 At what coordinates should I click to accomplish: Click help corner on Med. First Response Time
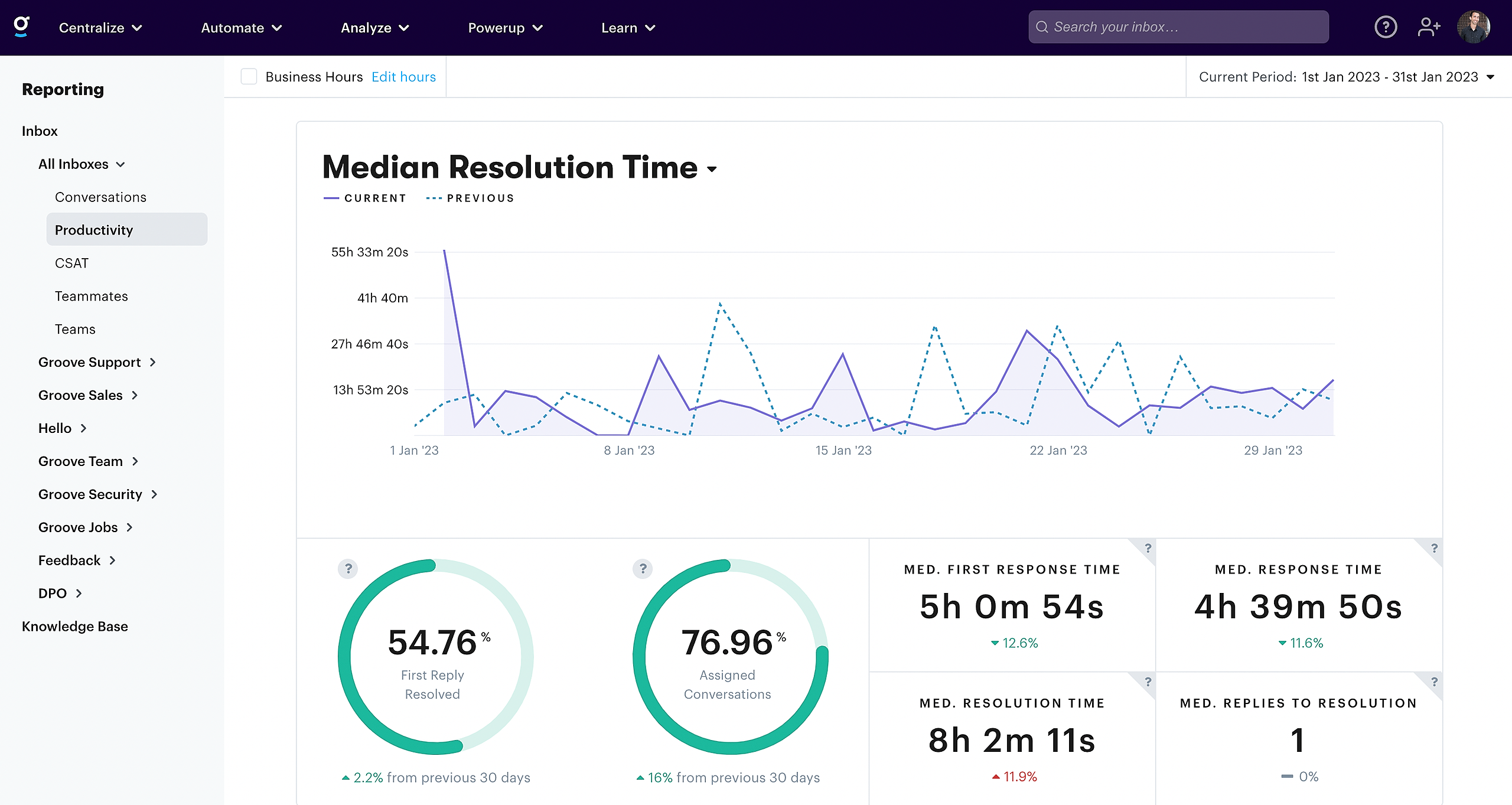tap(1148, 548)
